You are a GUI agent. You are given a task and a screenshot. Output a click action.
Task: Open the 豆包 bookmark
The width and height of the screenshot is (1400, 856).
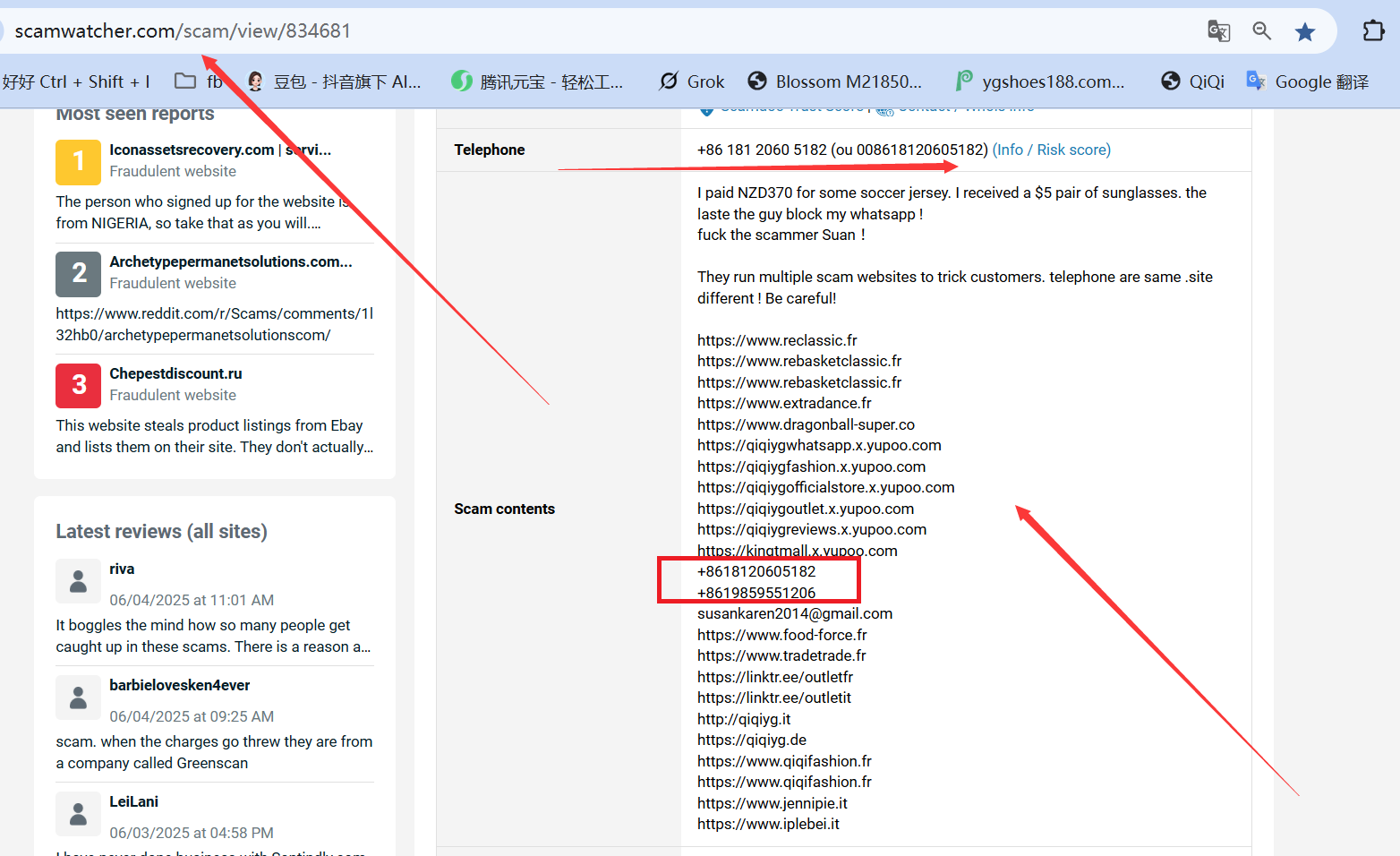(333, 81)
